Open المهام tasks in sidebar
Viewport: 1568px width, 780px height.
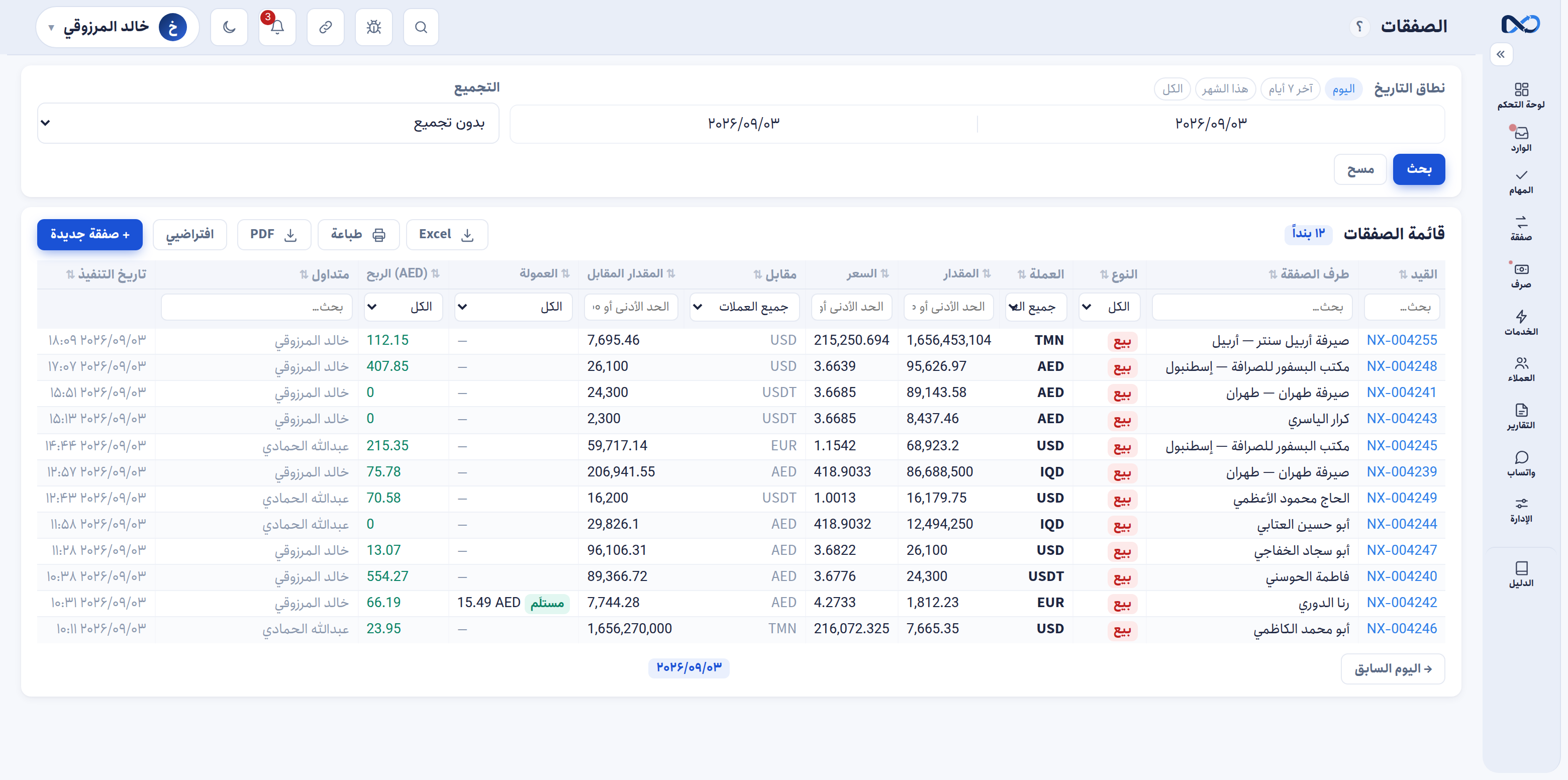pos(1521,182)
